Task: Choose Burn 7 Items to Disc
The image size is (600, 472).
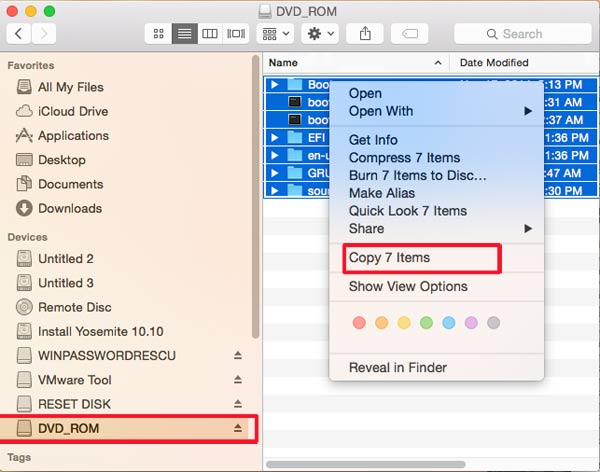Action: click(436, 175)
